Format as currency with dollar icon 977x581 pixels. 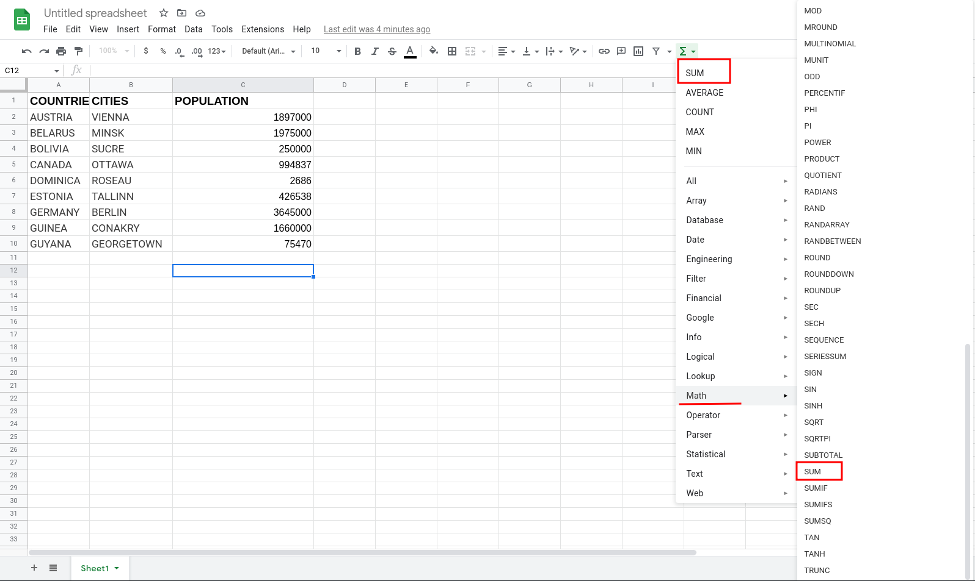(146, 51)
